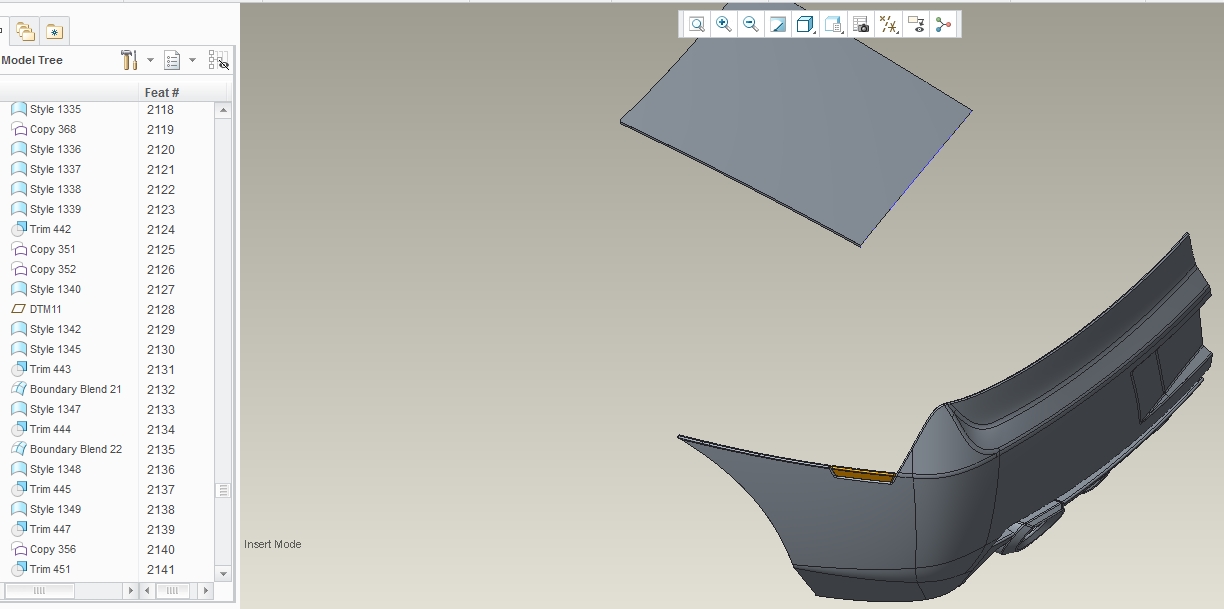
Task: Select datum plane DTM11
Action: pos(45,309)
